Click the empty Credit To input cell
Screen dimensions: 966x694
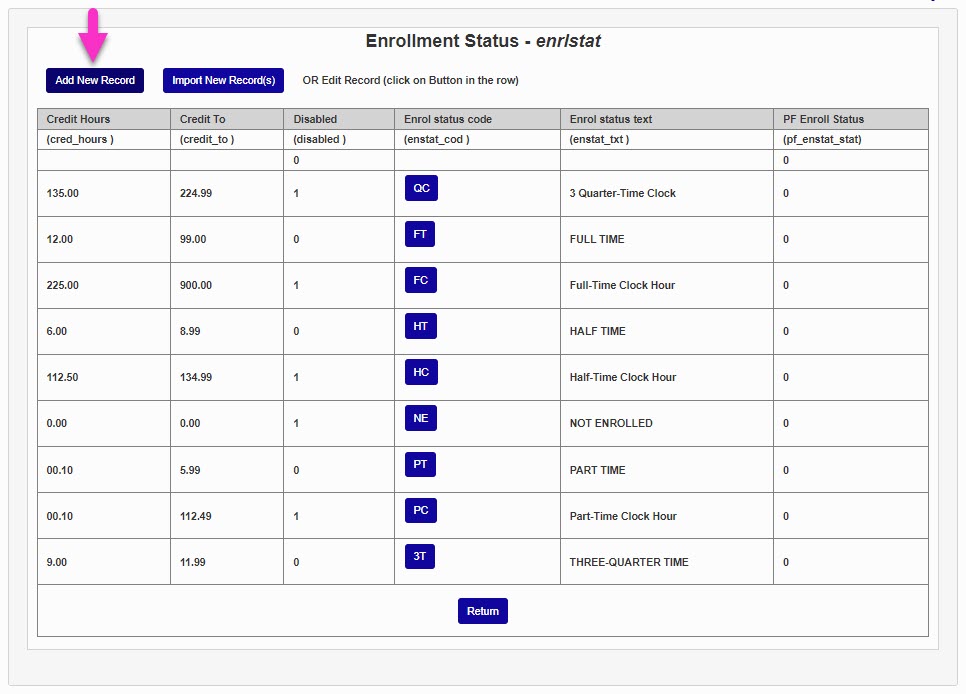click(x=226, y=160)
